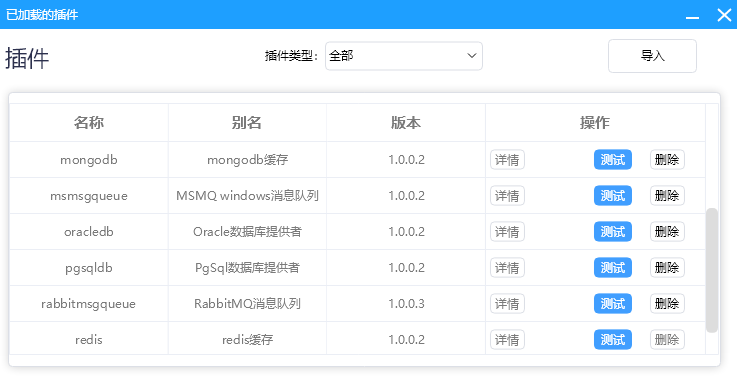Open 详情 for the rabbitmsgqueue plugin
Image resolution: width=737 pixels, height=384 pixels.
point(507,304)
